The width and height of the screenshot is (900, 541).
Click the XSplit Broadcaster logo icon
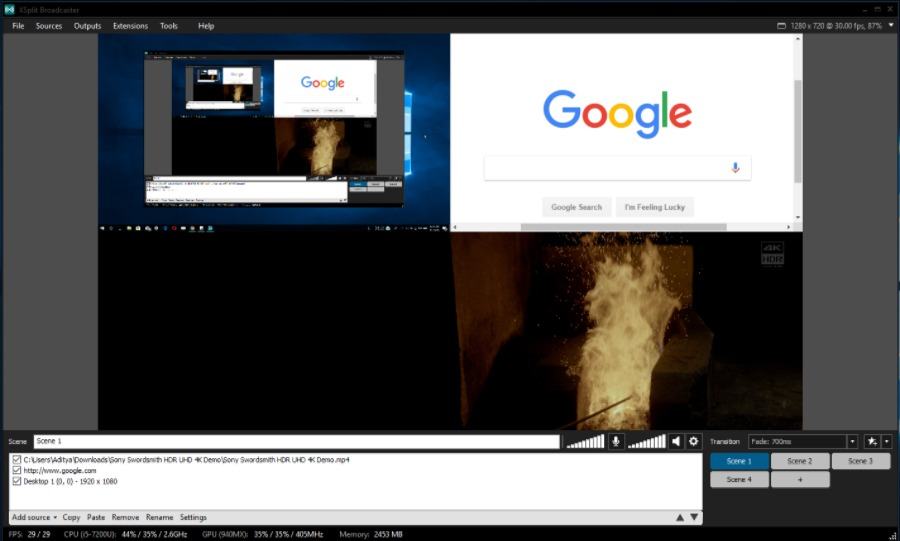9,8
